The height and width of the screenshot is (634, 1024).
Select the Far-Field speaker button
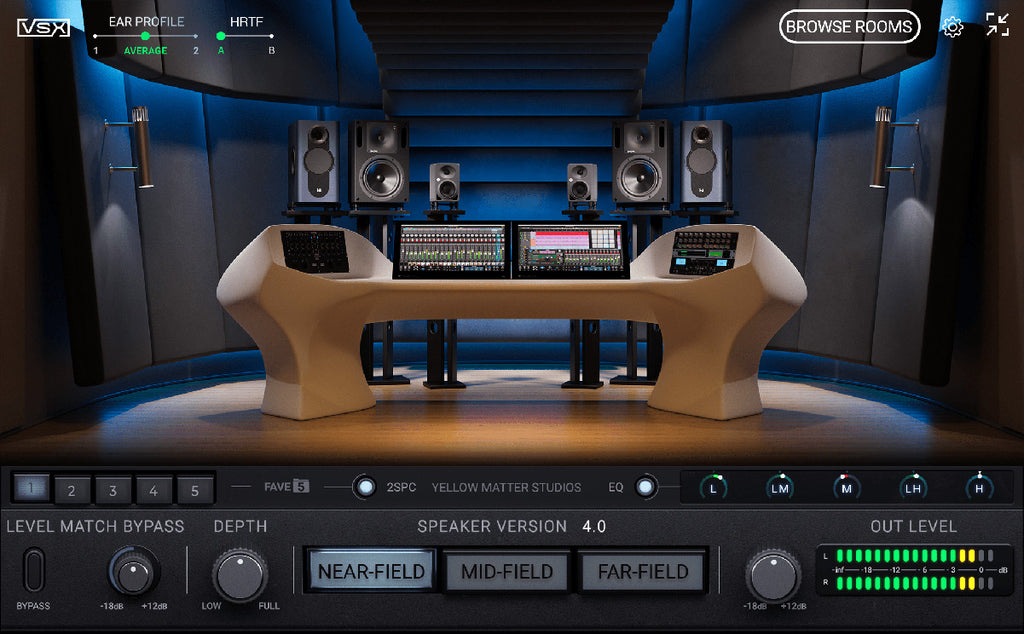[x=643, y=571]
